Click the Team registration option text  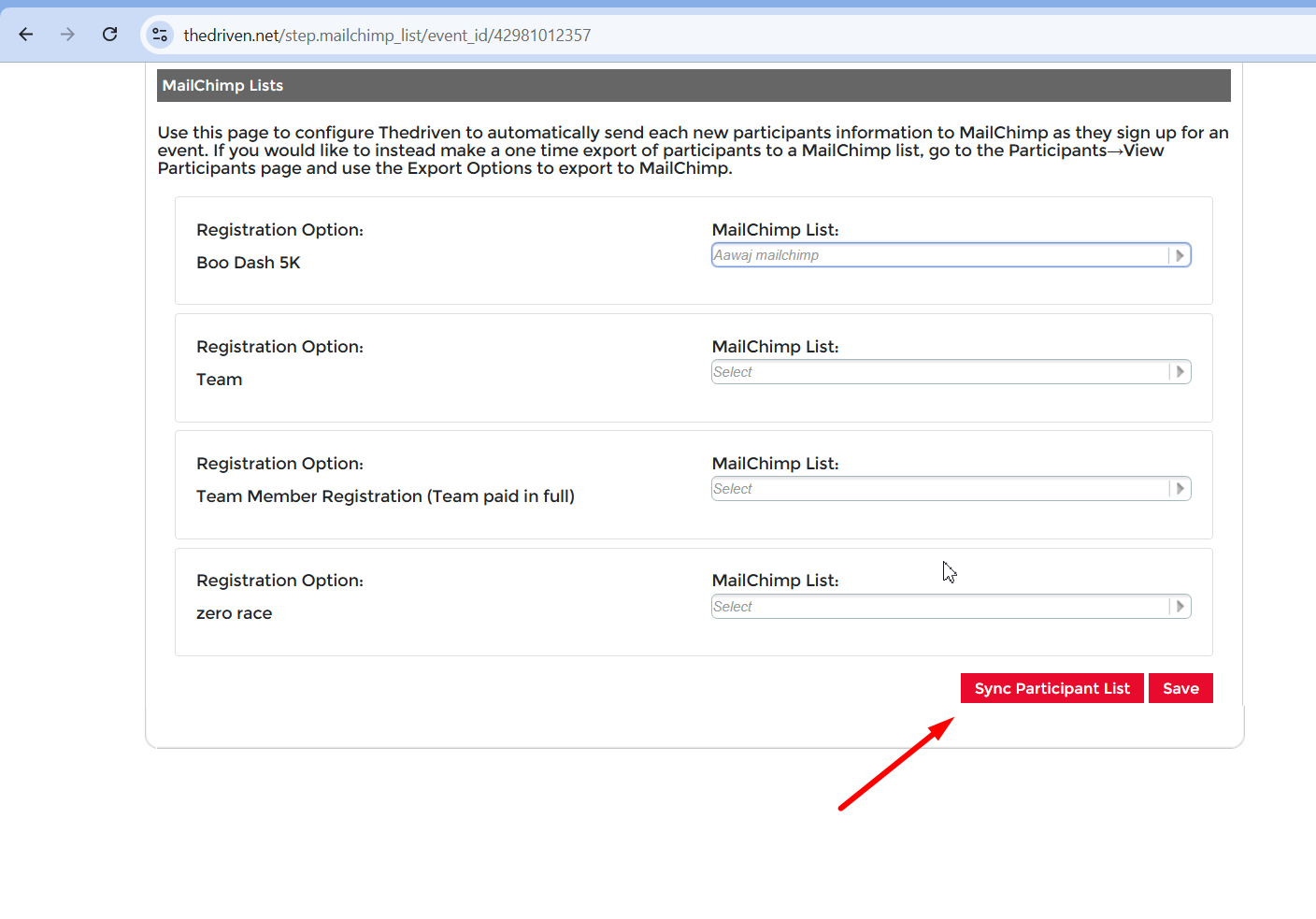click(220, 380)
